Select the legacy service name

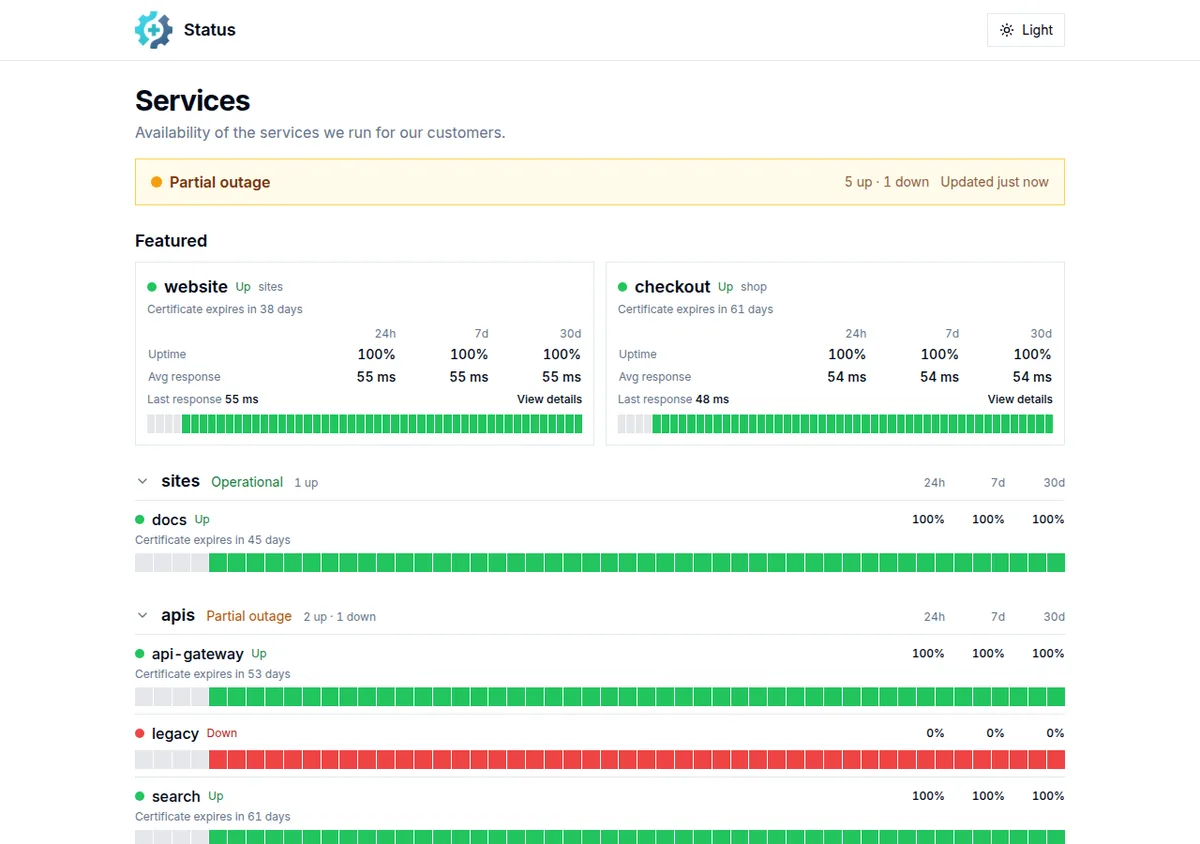click(175, 734)
